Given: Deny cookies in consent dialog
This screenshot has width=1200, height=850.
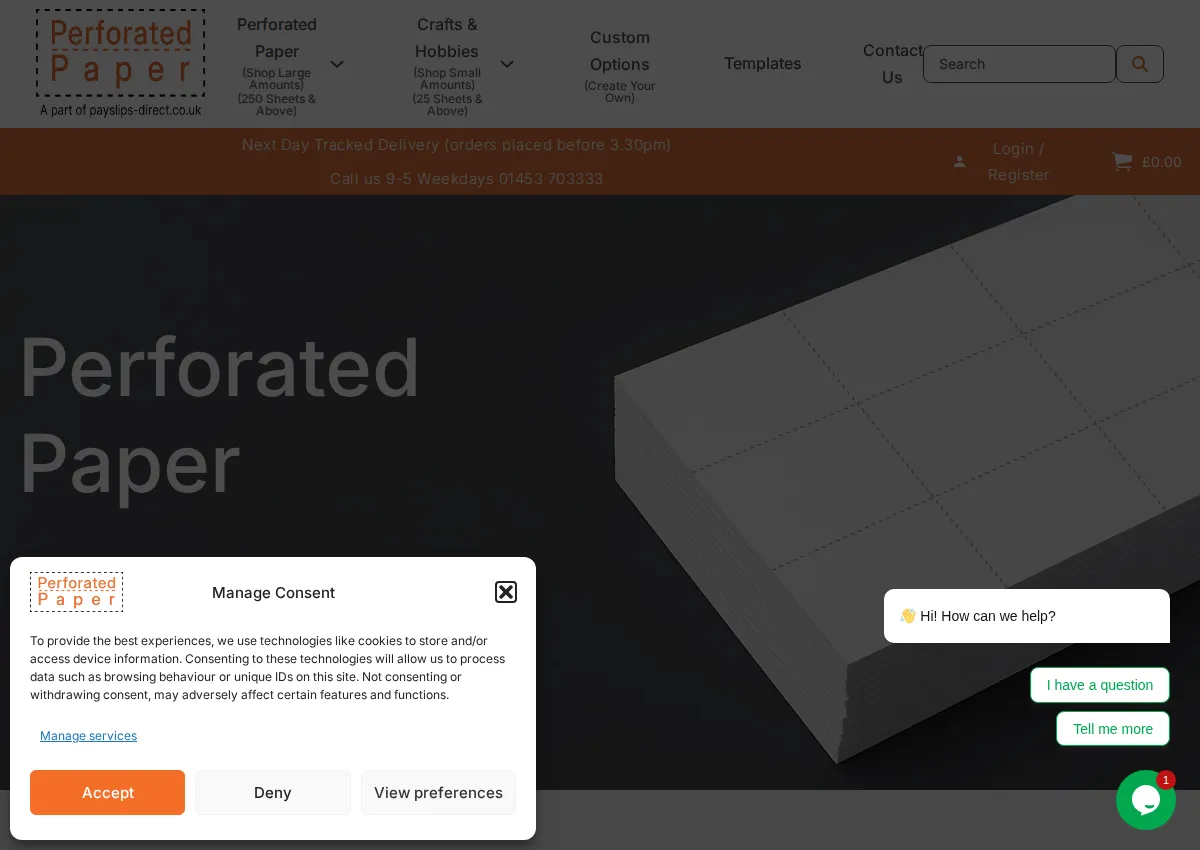Looking at the screenshot, I should 273,793.
